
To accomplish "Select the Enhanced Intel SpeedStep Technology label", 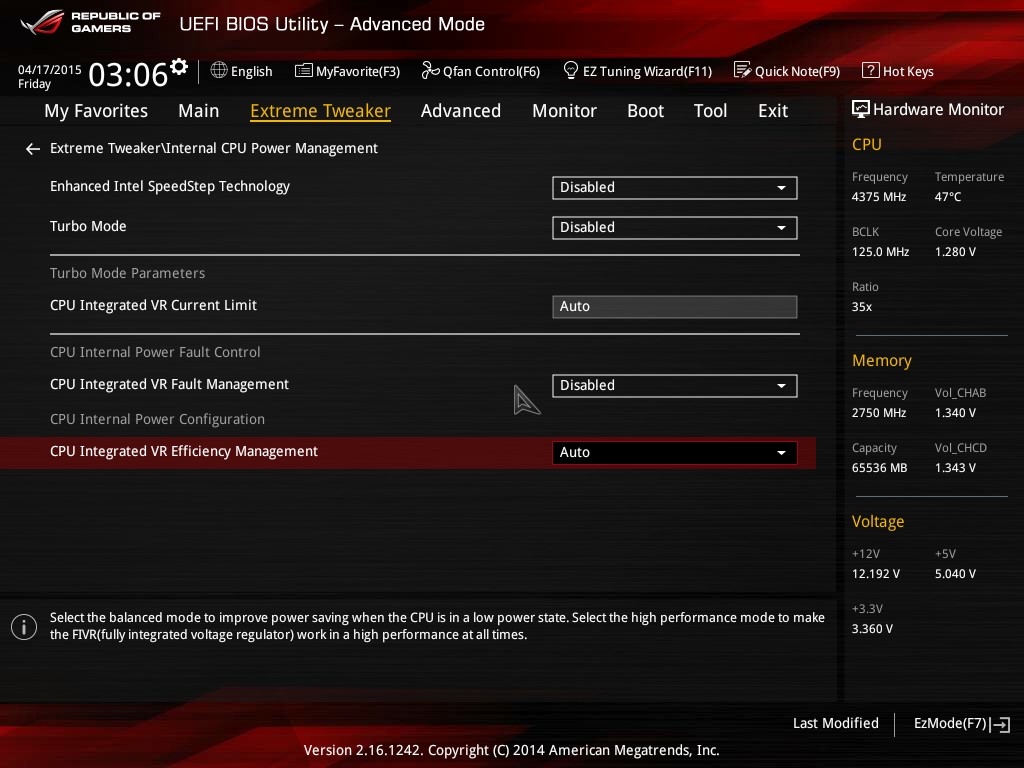I will coord(170,187).
